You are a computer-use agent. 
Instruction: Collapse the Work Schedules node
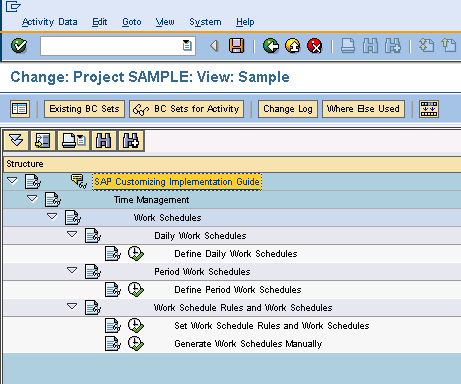(52, 216)
